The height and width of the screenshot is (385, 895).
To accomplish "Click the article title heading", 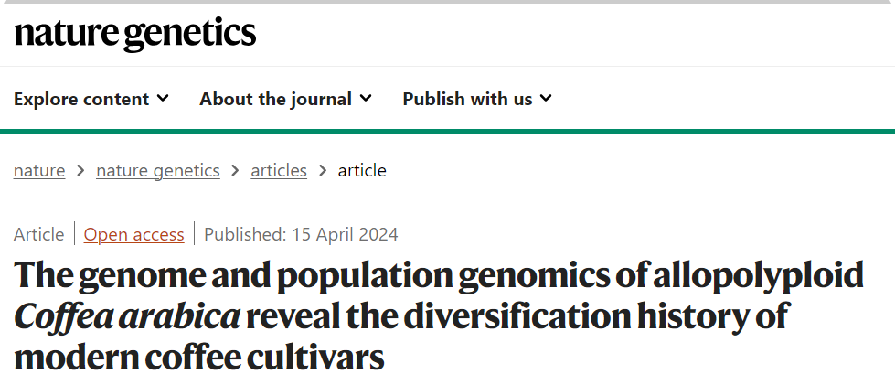I will pos(438,315).
